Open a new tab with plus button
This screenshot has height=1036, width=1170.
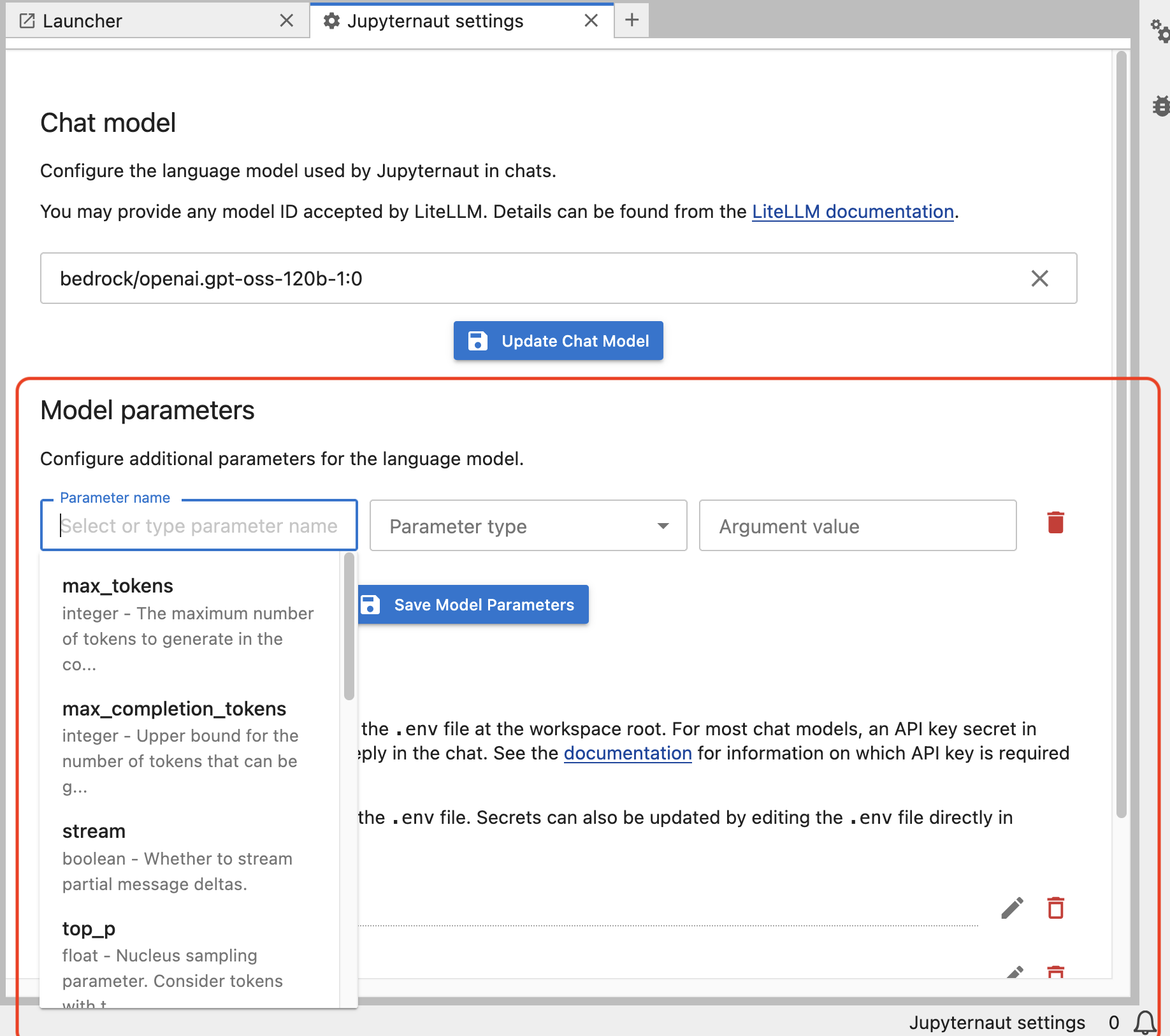pos(632,20)
